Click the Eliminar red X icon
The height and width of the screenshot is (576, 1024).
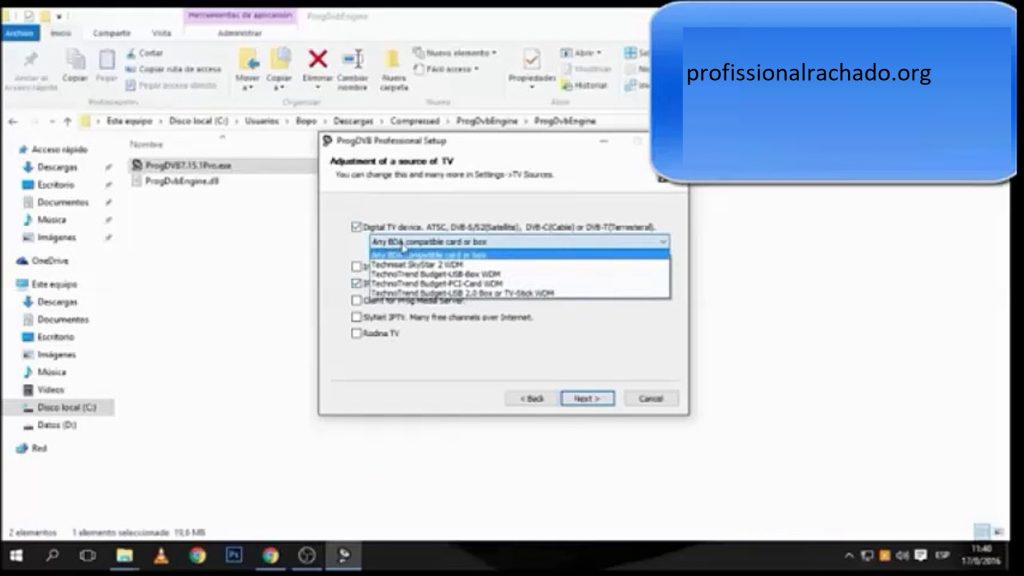pos(318,59)
